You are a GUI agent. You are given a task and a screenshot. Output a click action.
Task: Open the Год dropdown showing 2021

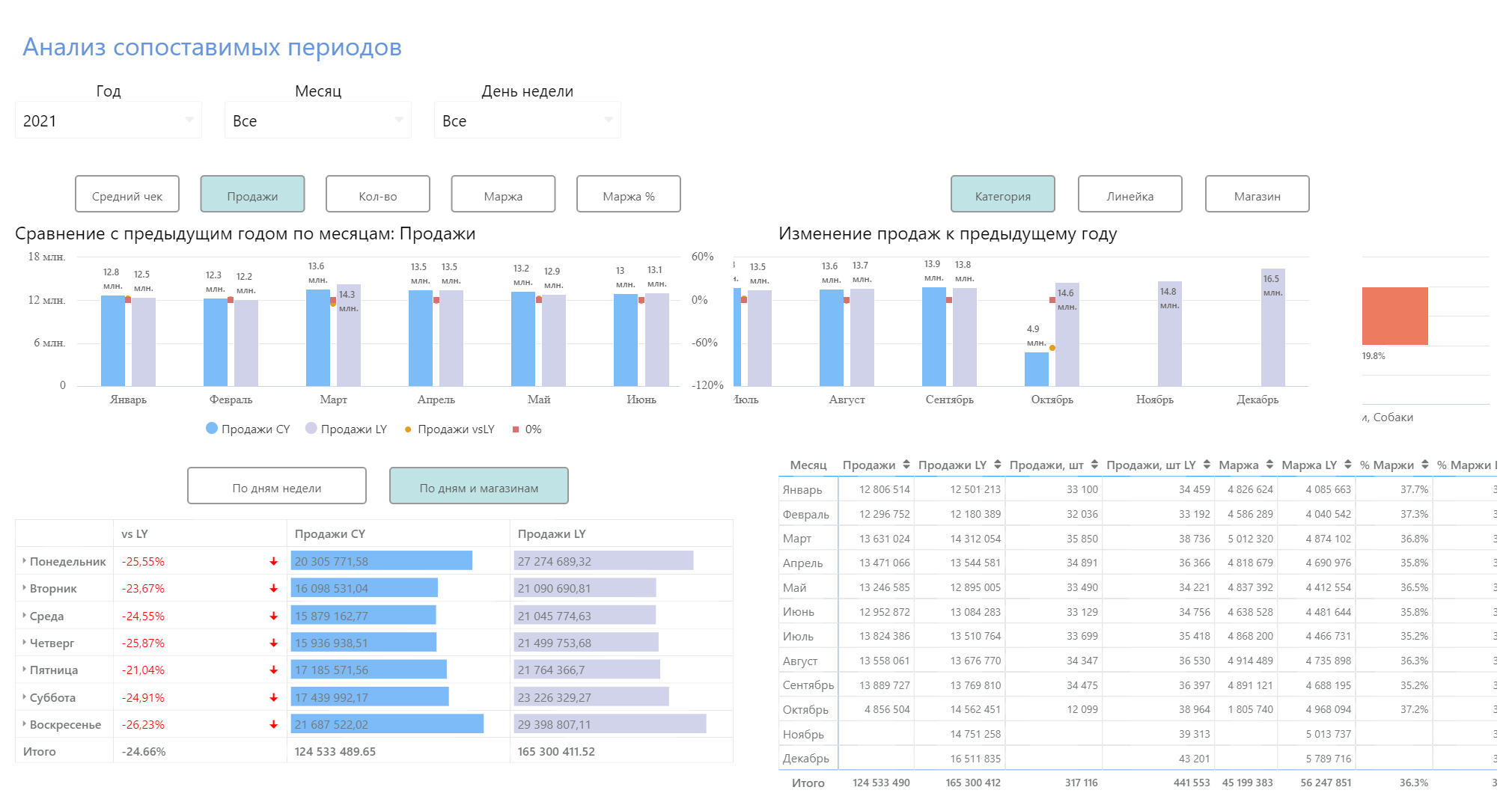click(109, 120)
